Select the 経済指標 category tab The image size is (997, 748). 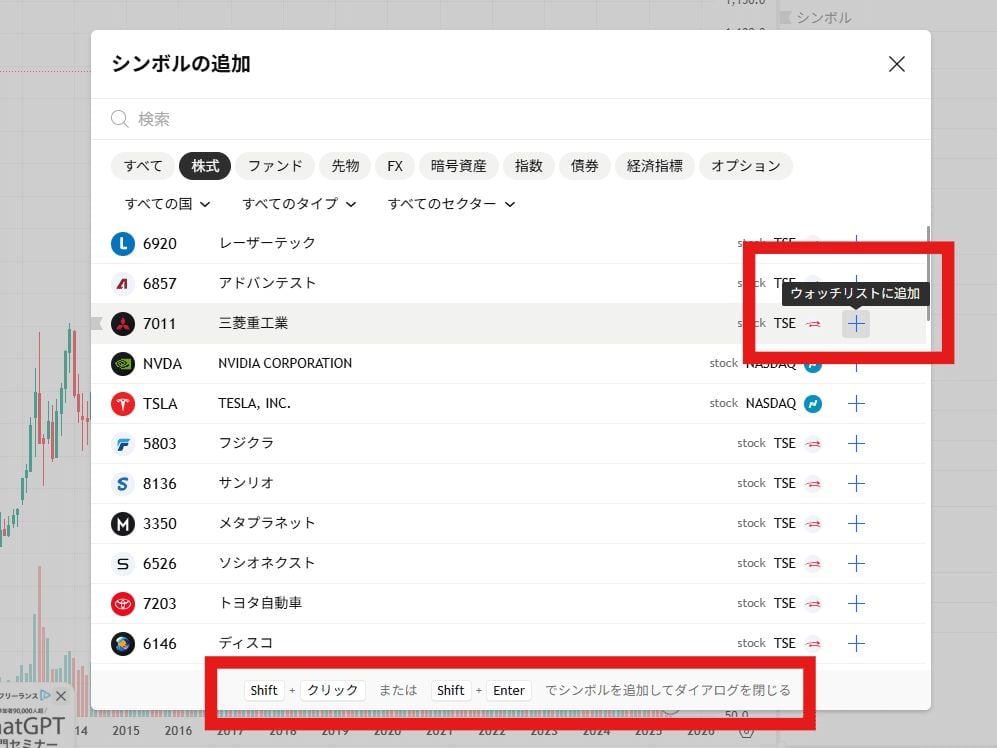pyautogui.click(x=654, y=166)
